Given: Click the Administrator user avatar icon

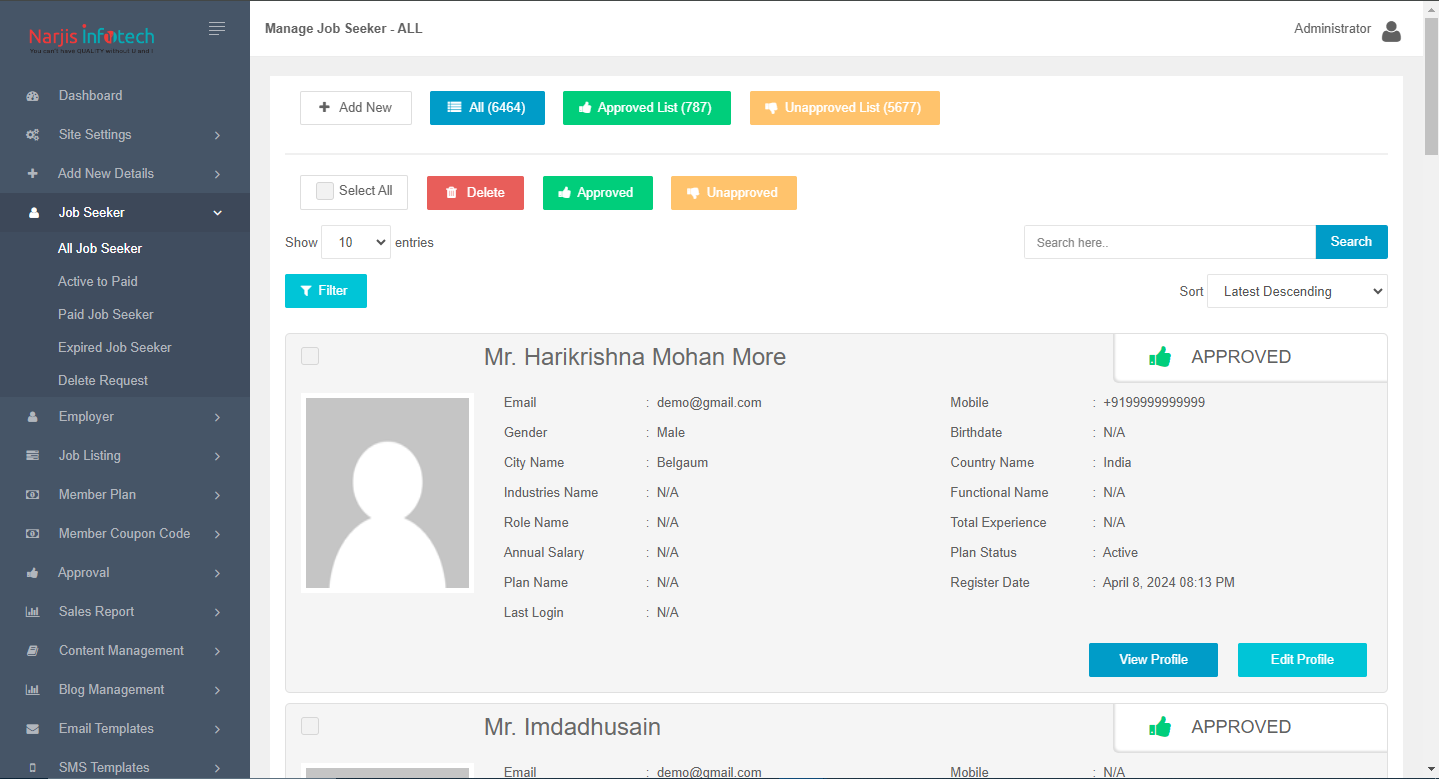Looking at the screenshot, I should (x=1391, y=31).
